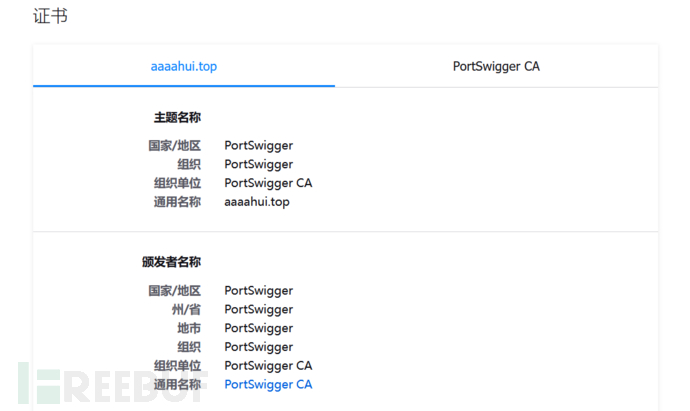Open the PortSwigger CA certificate tab
This screenshot has height=411, width=690.
tap(496, 66)
